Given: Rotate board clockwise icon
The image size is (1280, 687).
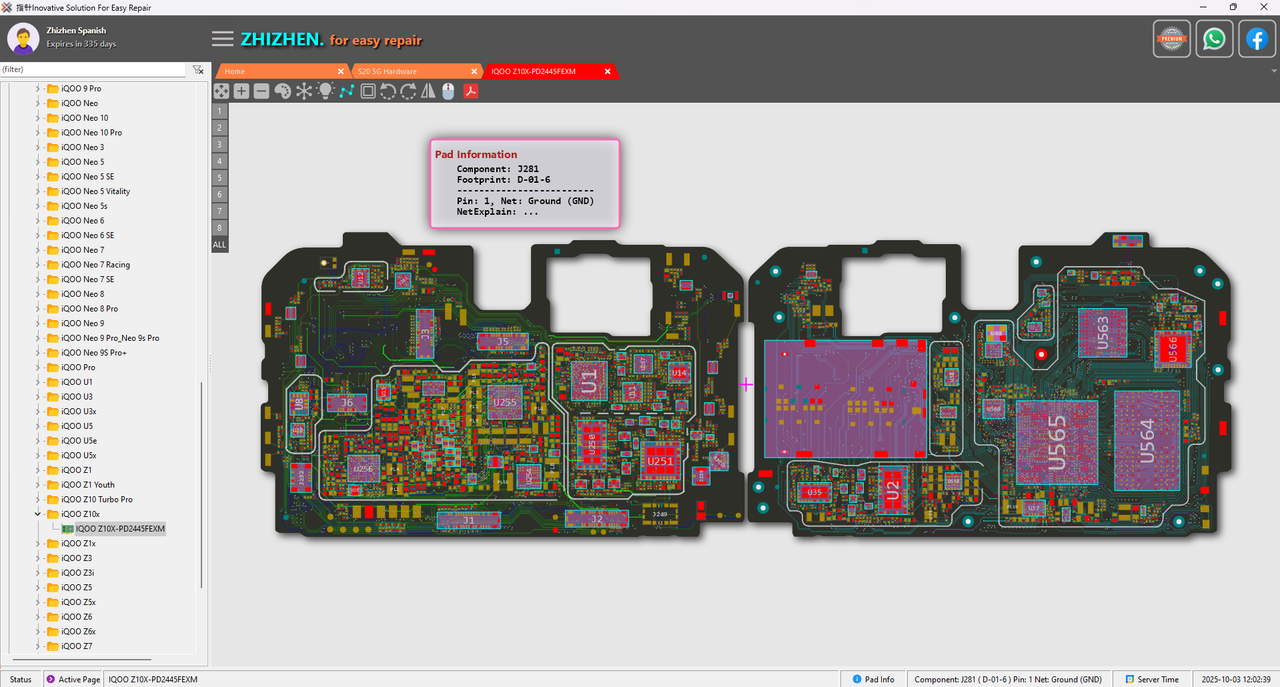Looking at the screenshot, I should pos(408,91).
